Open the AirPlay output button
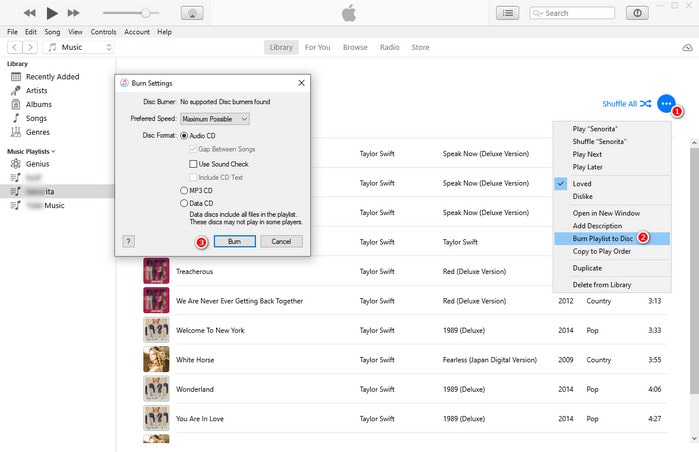Screen dimensions: 699x452 pyautogui.click(x=192, y=13)
